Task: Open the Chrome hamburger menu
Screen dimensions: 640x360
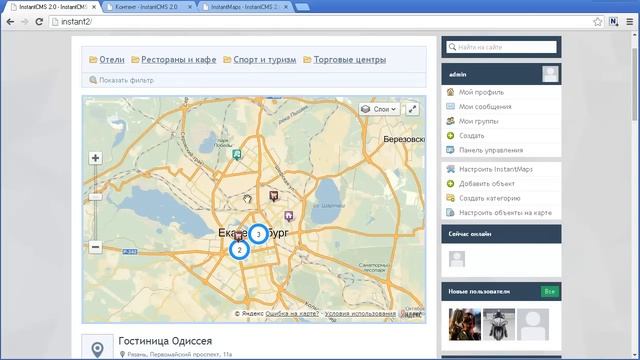Action: click(630, 22)
